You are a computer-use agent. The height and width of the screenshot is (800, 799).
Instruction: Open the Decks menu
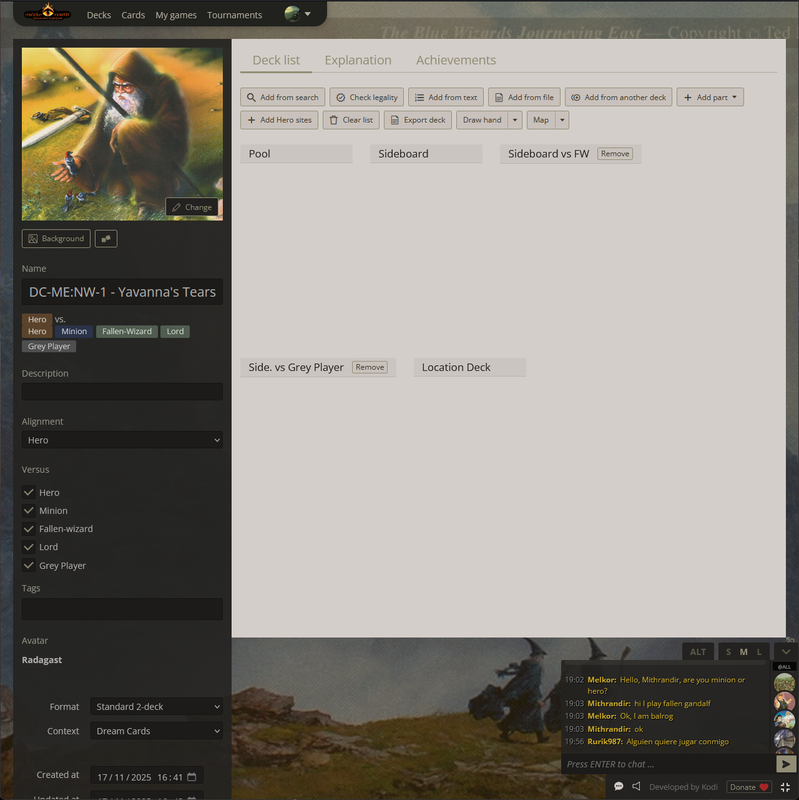pyautogui.click(x=98, y=15)
